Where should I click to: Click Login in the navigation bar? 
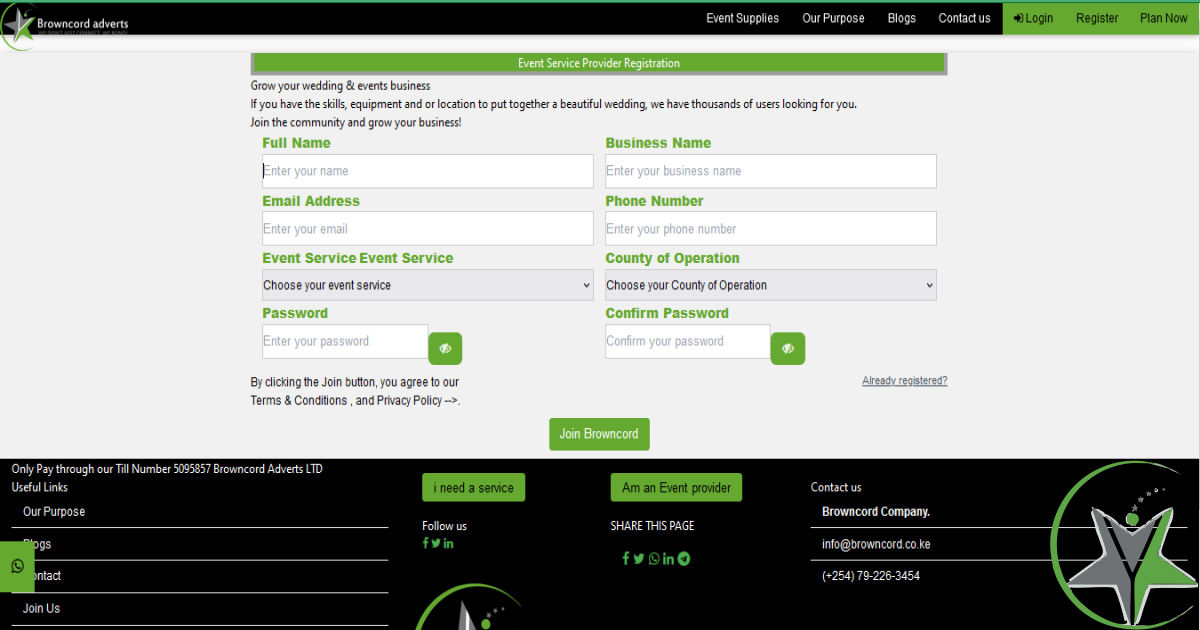click(x=1033, y=18)
